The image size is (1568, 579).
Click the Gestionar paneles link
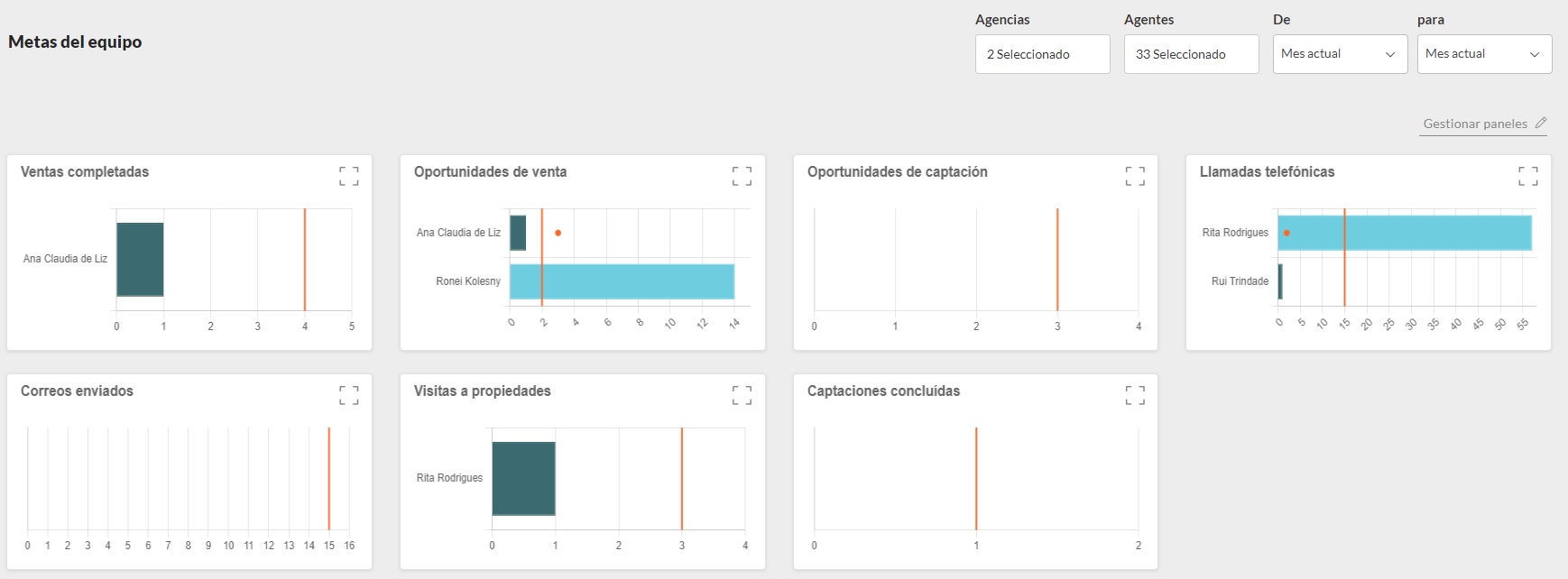click(1475, 124)
